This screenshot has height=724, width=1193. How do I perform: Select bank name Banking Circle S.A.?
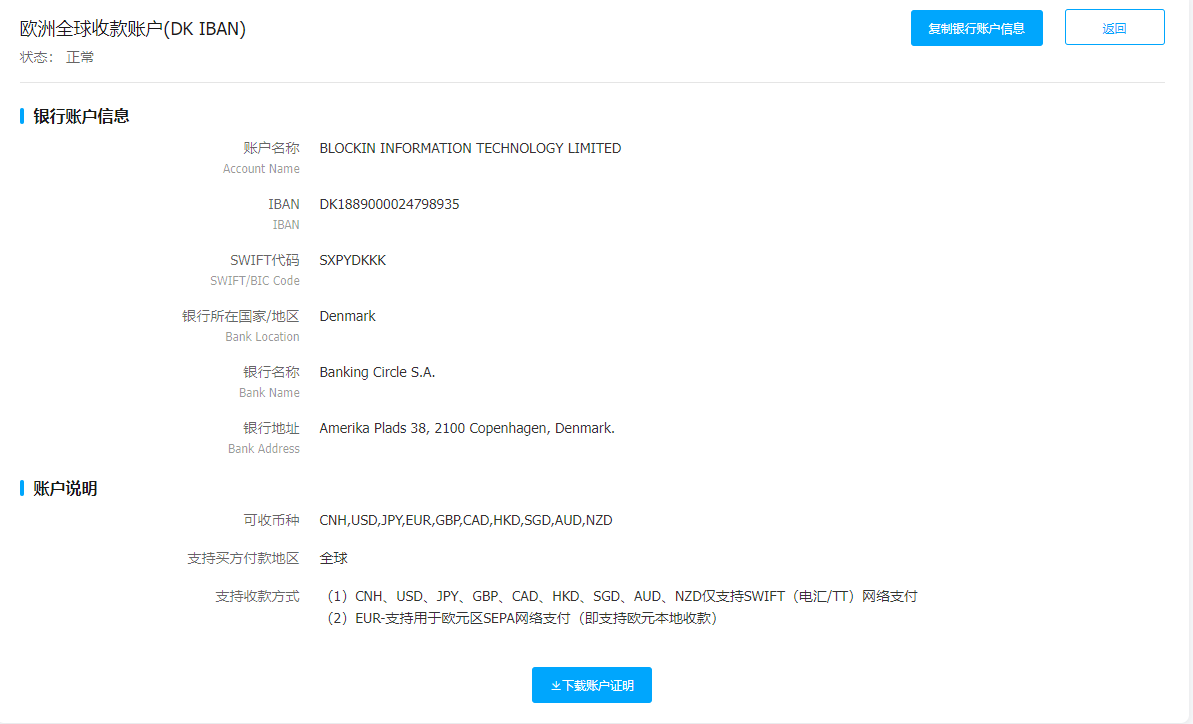coord(377,373)
